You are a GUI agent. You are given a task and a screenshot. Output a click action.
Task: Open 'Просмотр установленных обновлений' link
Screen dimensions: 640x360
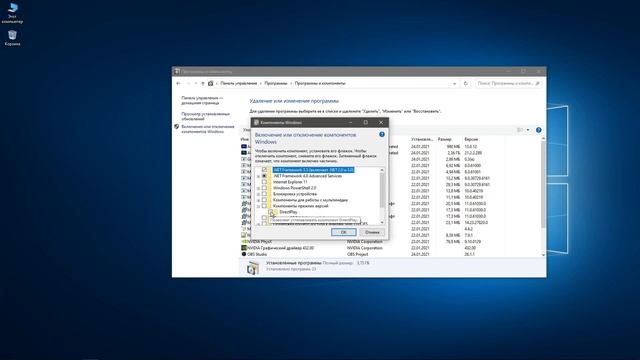tap(206, 116)
